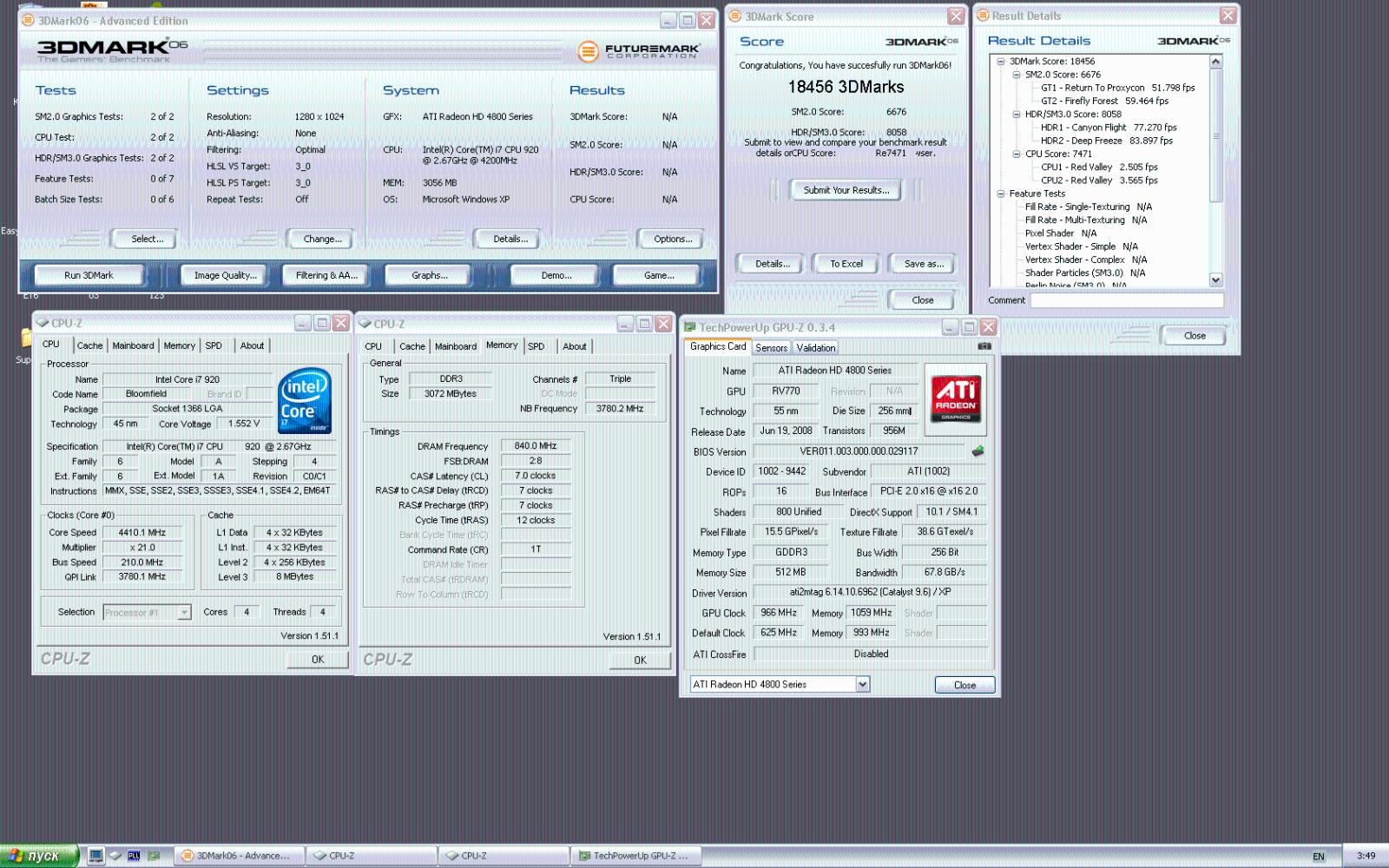Select GT1 - Return To Proxycon result
This screenshot has width=1389, height=868.
[1118, 88]
